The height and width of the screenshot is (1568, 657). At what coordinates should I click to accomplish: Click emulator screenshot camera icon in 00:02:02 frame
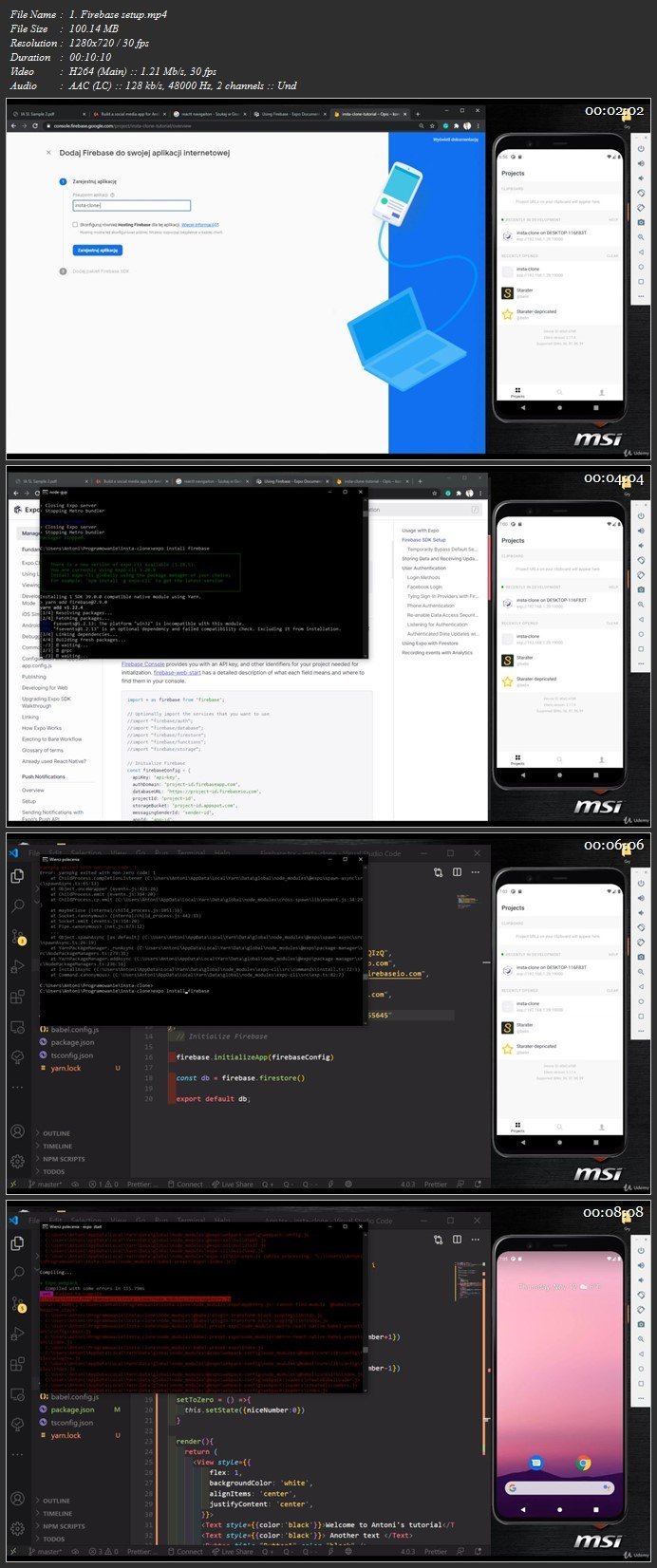642,222
